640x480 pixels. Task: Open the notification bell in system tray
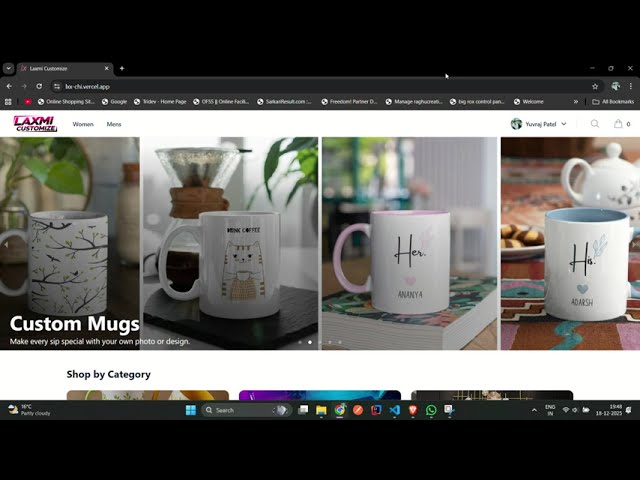click(x=629, y=410)
